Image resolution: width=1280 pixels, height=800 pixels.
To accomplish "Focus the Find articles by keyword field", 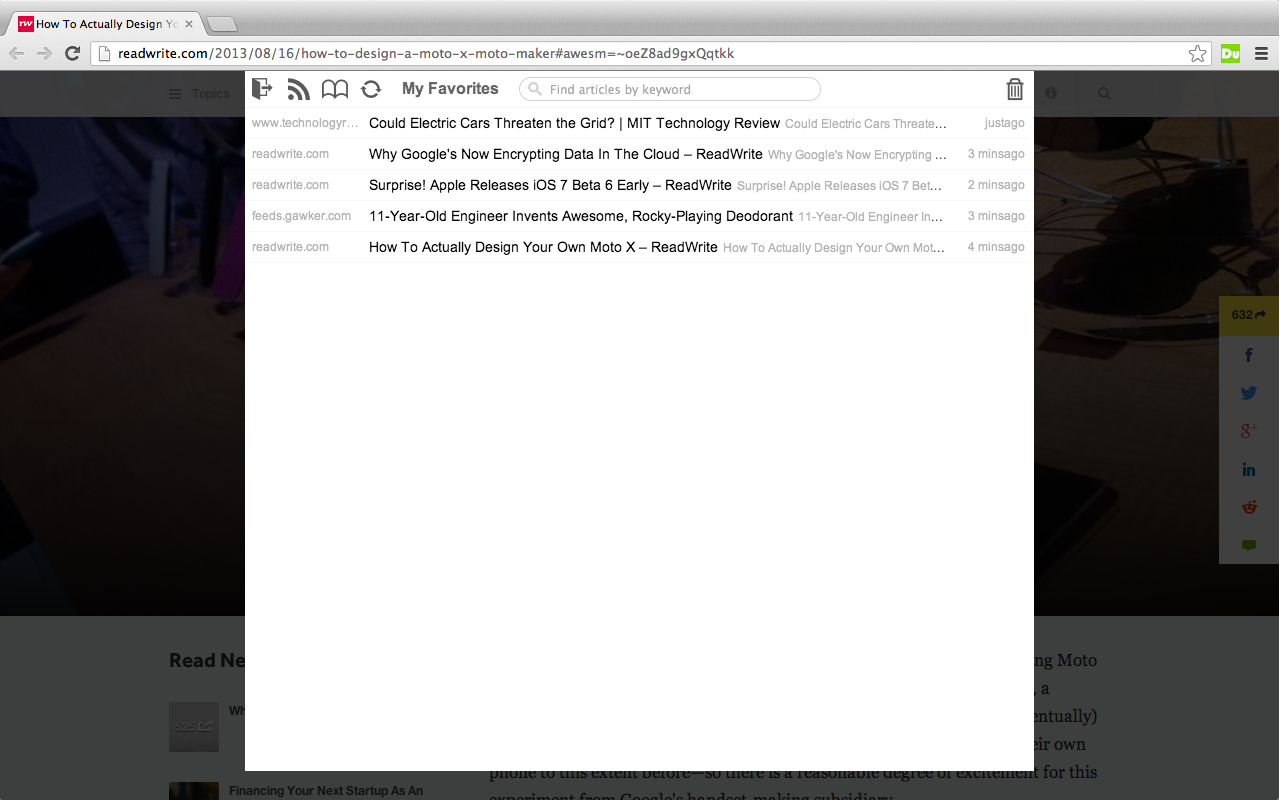I will tap(670, 89).
